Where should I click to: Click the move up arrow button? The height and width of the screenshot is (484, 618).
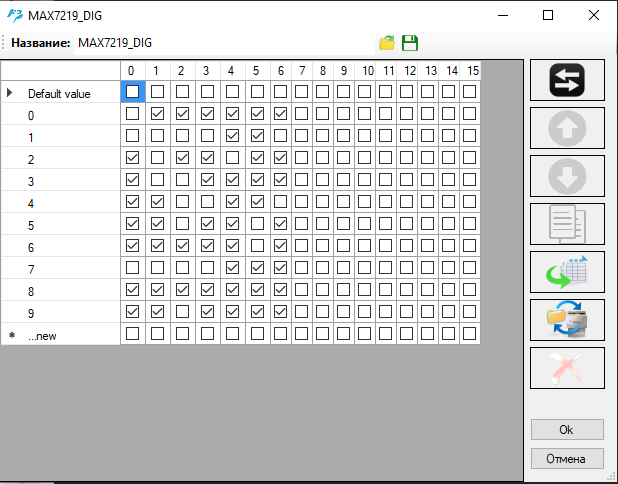point(567,128)
